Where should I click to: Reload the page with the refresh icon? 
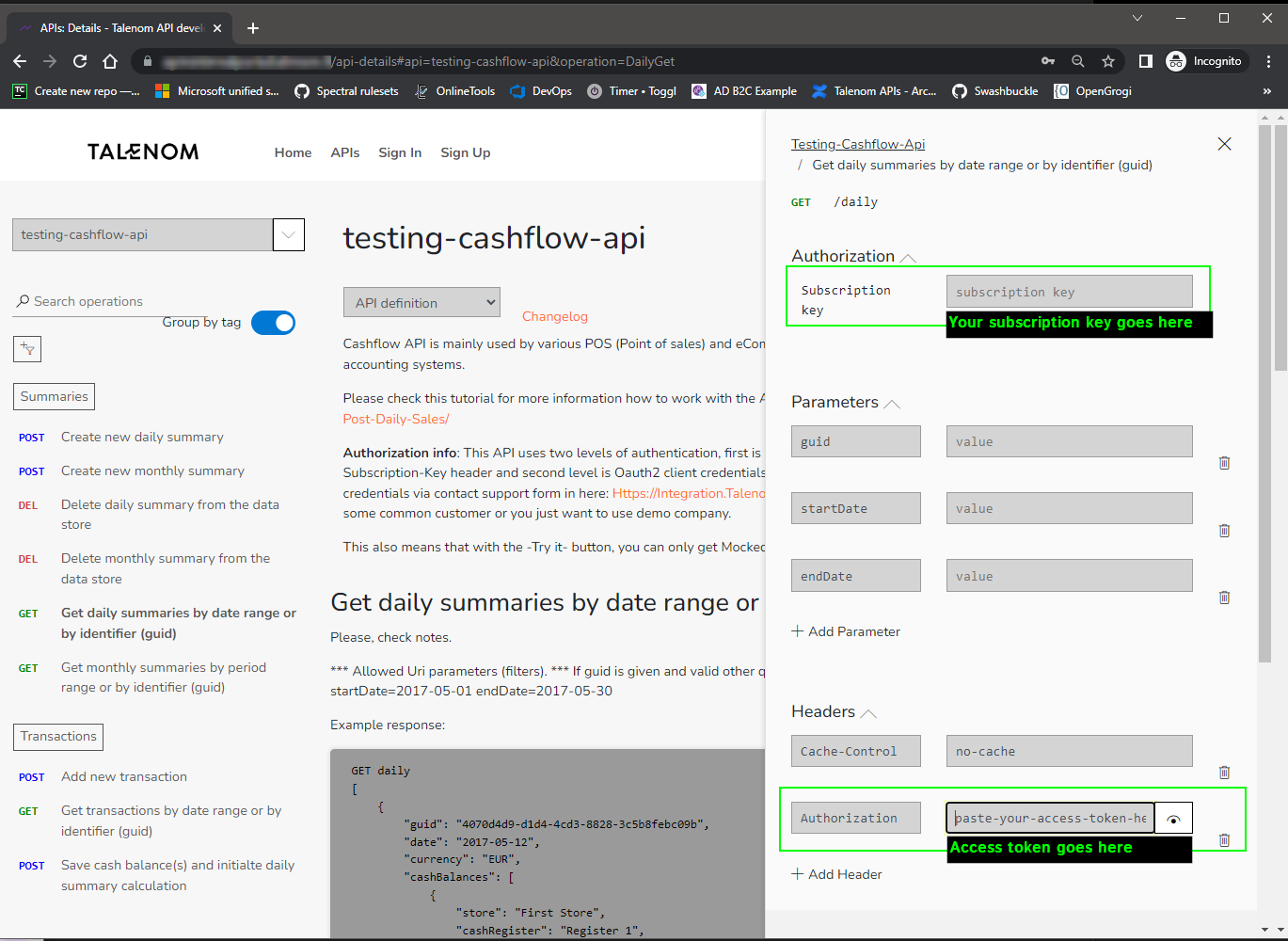(x=80, y=61)
